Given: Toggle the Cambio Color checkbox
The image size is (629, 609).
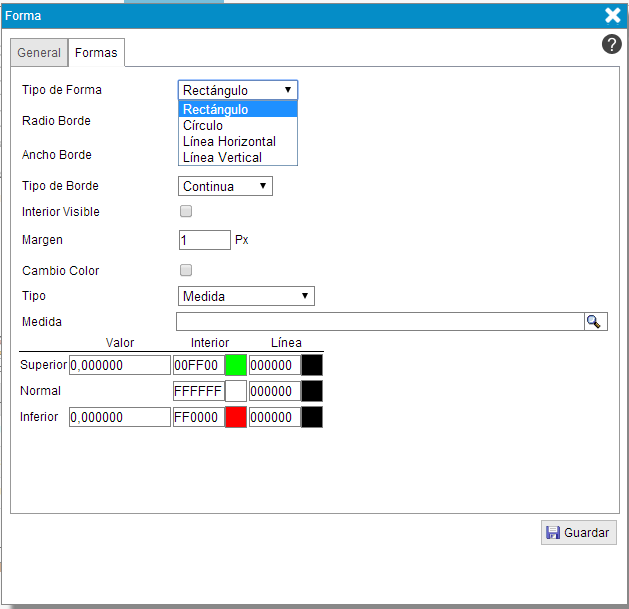Looking at the screenshot, I should (185, 270).
